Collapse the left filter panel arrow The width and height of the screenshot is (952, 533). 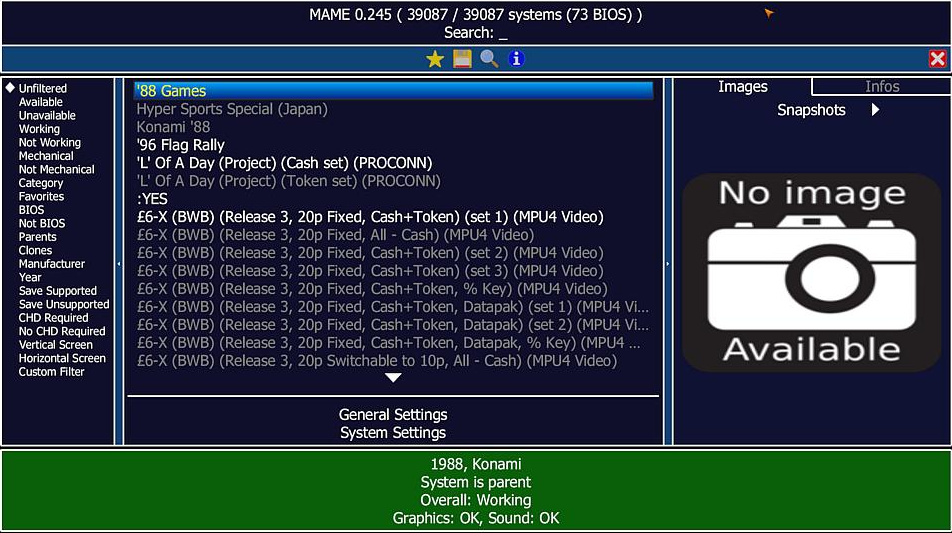point(119,263)
